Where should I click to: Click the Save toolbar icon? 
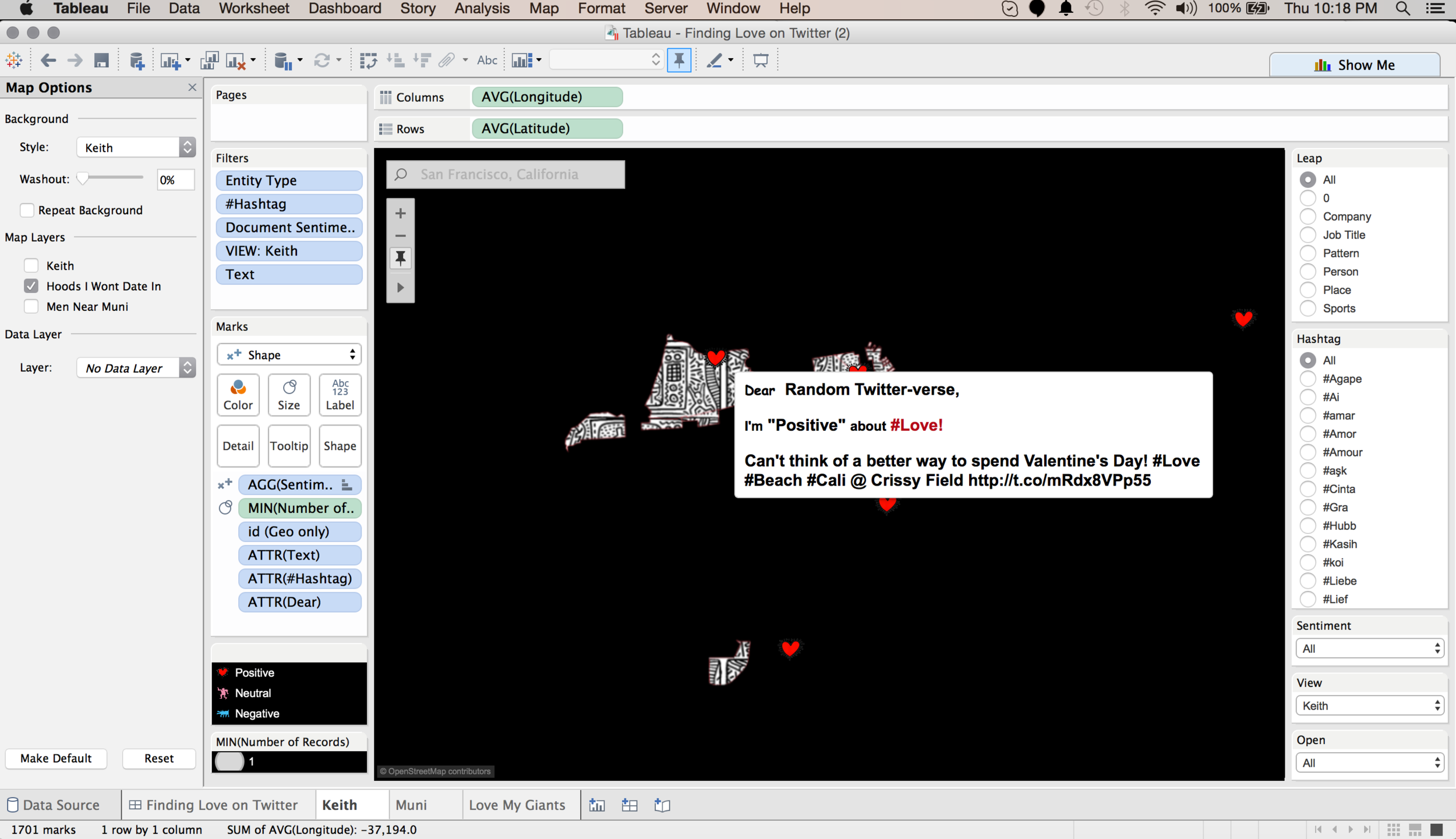tap(101, 61)
